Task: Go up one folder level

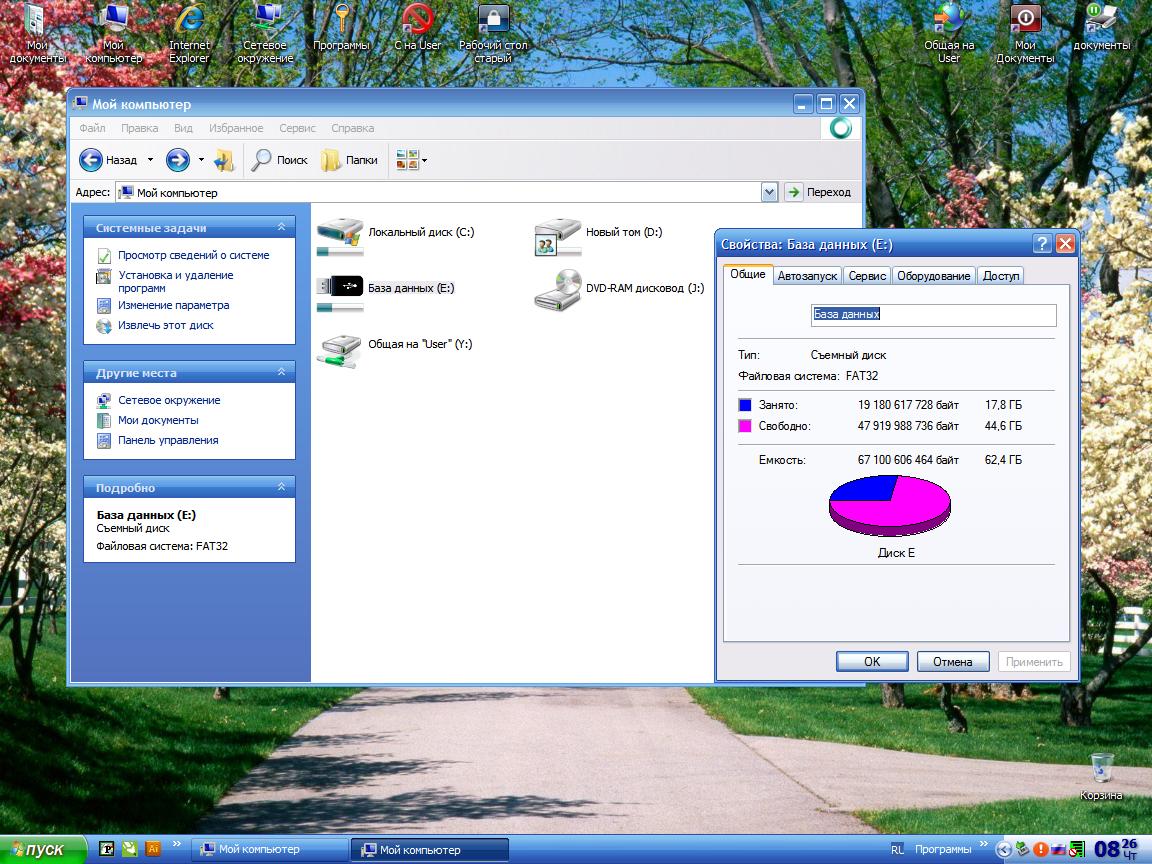Action: point(223,159)
